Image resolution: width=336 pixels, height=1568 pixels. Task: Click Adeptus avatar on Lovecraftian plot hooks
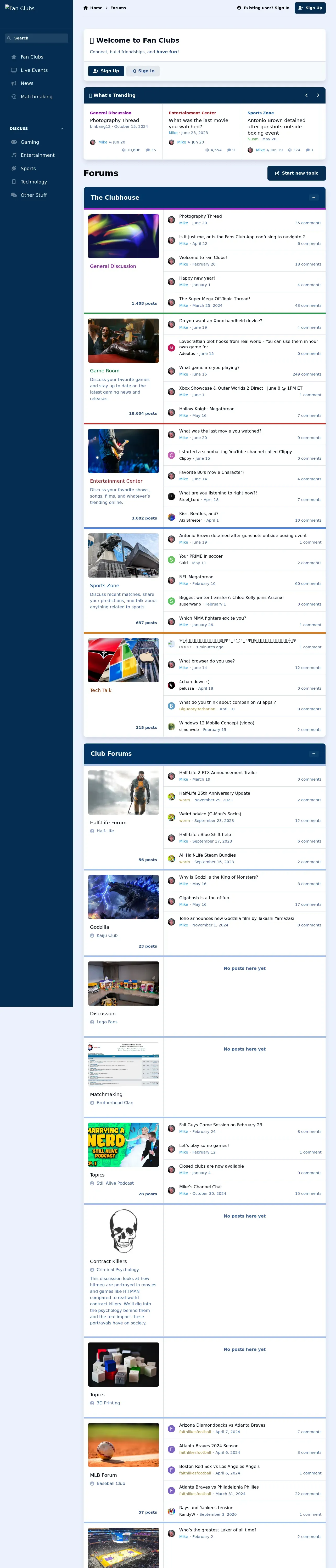tap(171, 348)
